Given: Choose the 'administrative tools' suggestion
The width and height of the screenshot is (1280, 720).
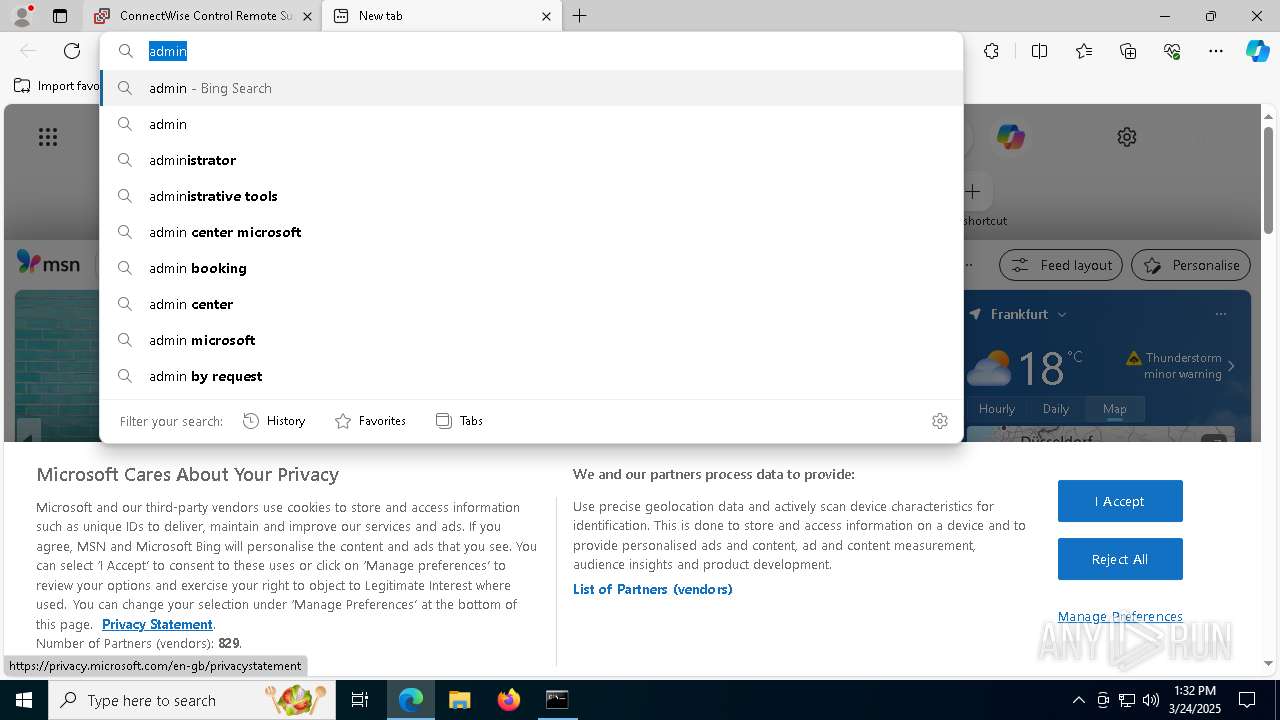Looking at the screenshot, I should point(531,196).
